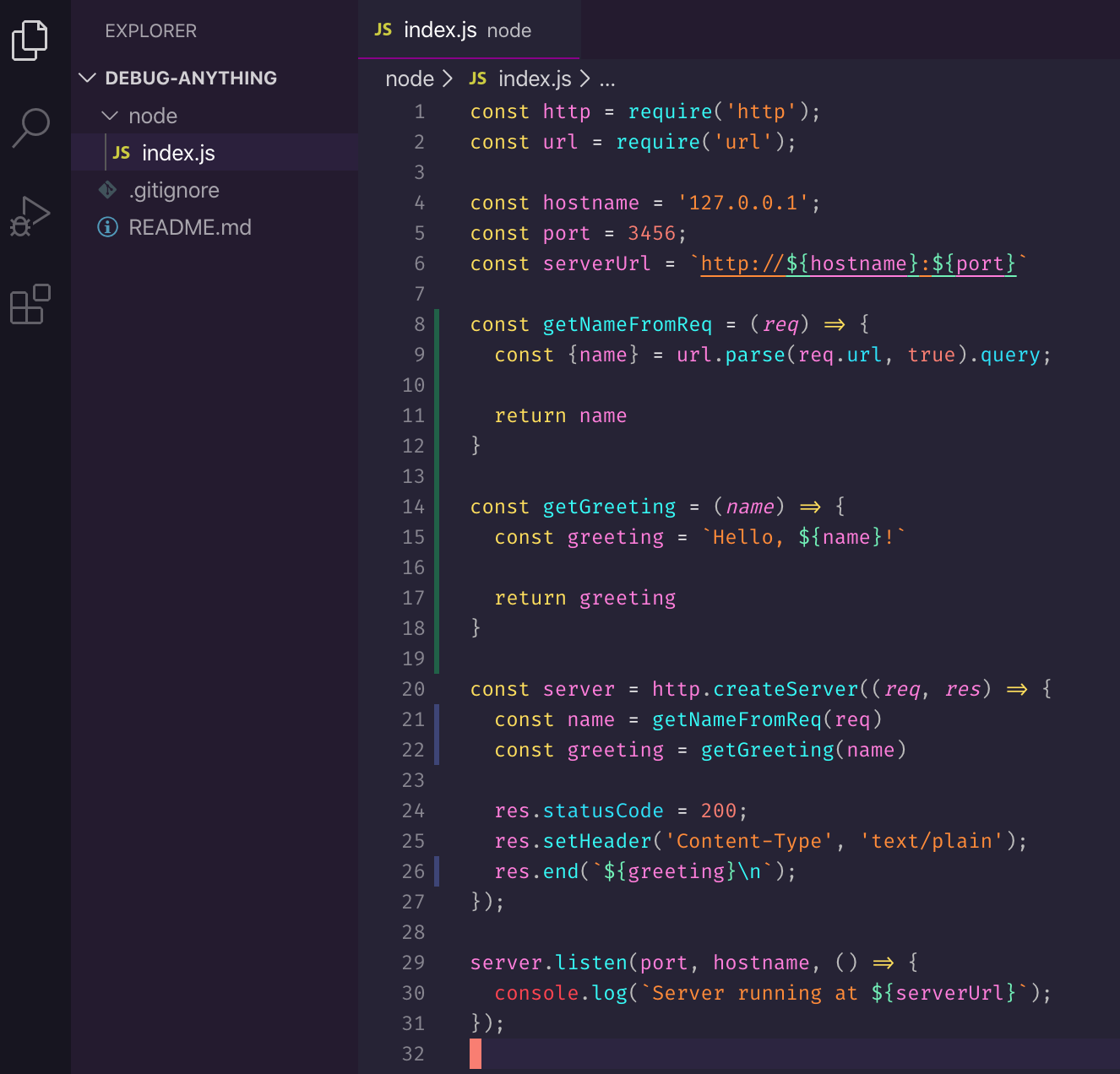The image size is (1120, 1074).
Task: Open the Explorer view in the activity bar
Action: [30, 40]
